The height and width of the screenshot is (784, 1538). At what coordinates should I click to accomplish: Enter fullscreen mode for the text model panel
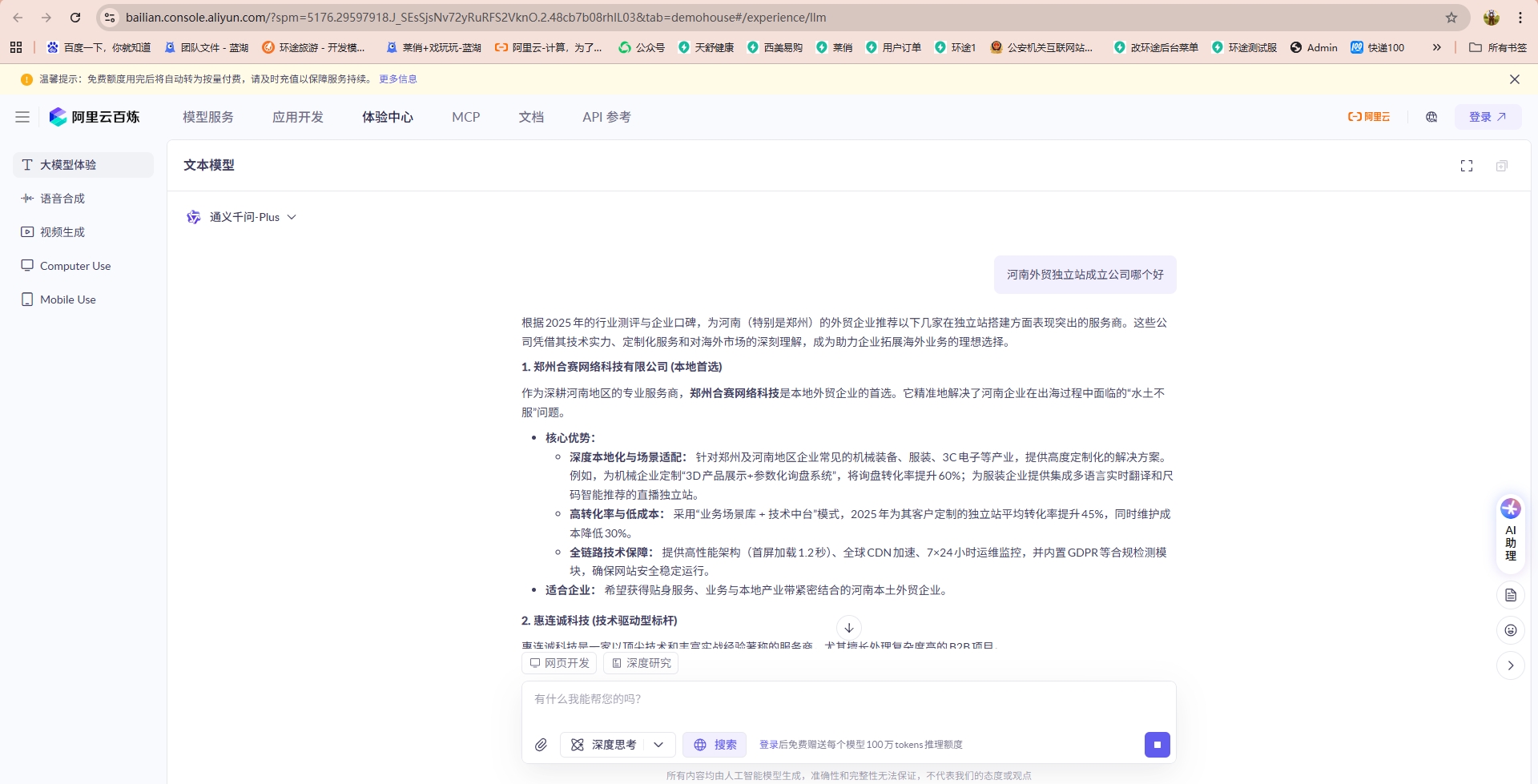(1467, 166)
